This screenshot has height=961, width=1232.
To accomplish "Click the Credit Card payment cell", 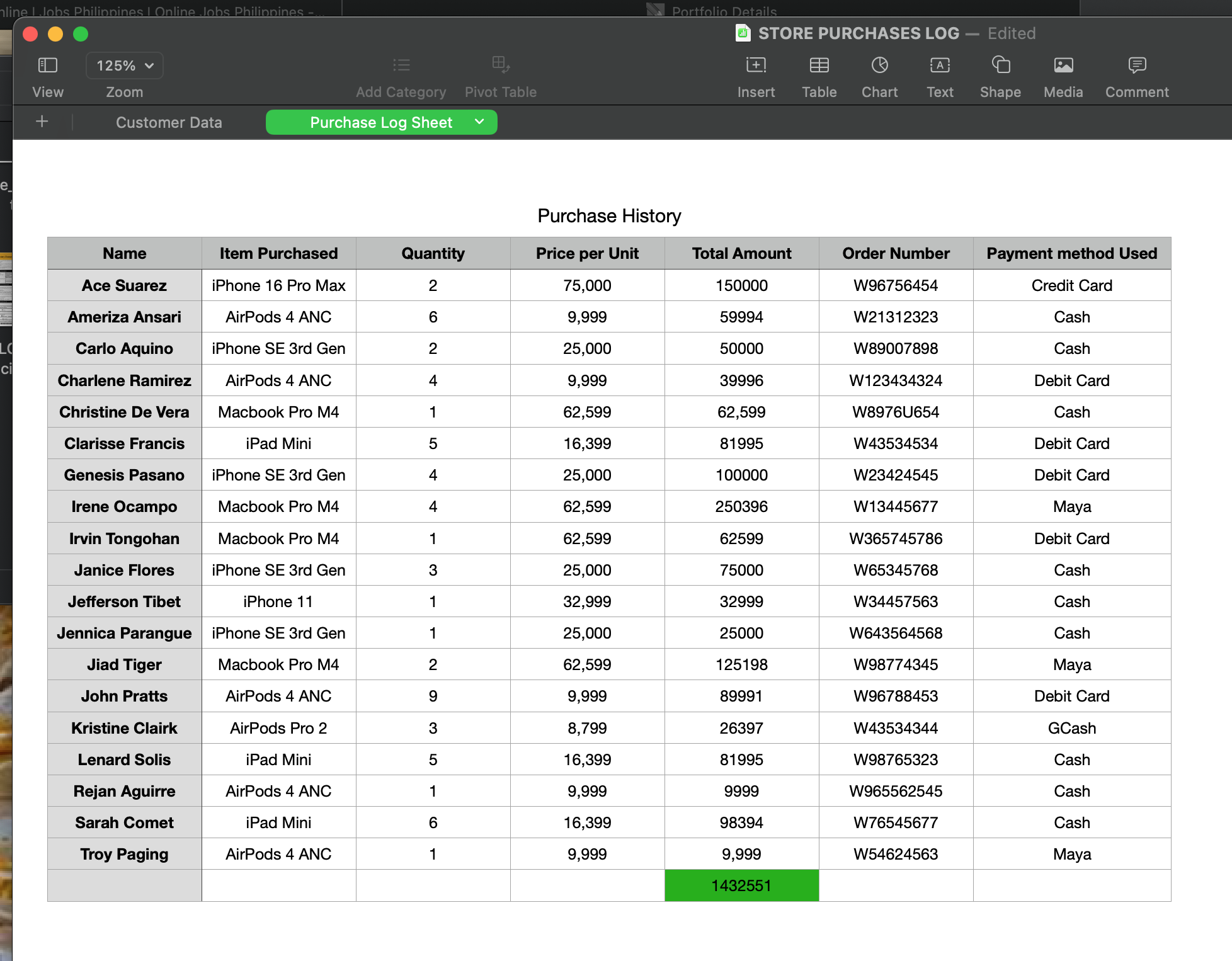I will point(1072,285).
